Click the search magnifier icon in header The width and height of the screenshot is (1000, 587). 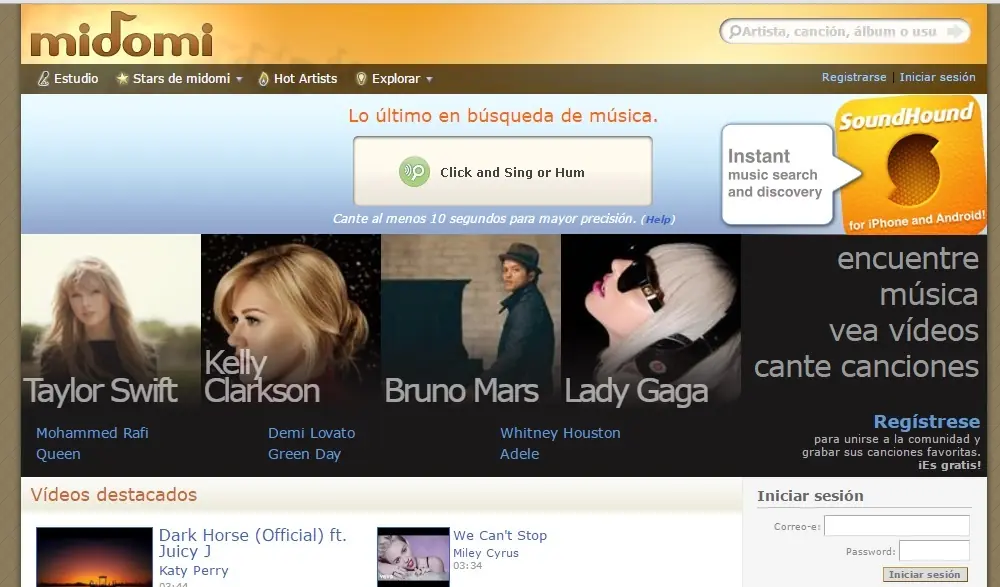click(x=735, y=31)
